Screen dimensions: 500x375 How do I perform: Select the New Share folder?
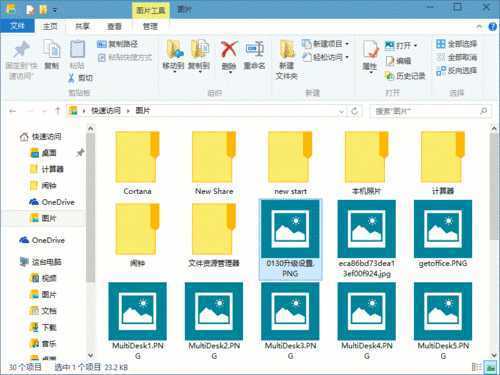coord(214,163)
